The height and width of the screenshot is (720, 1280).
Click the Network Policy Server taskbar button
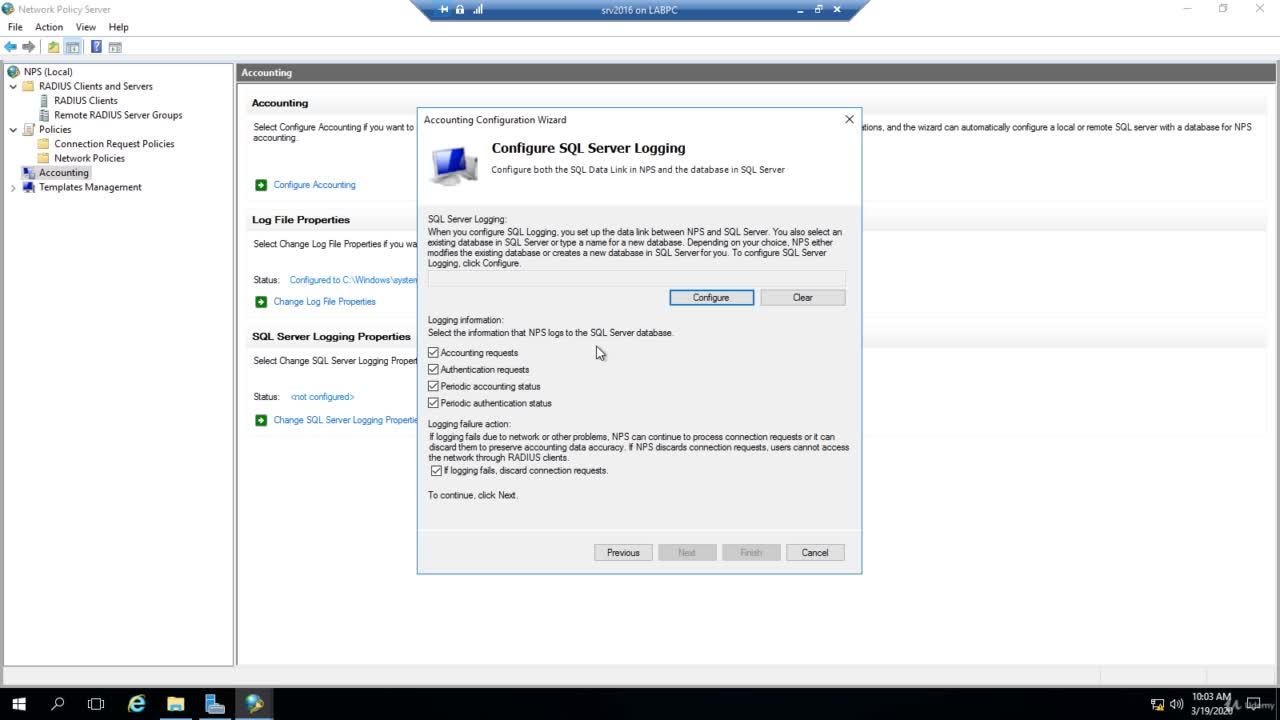point(255,704)
